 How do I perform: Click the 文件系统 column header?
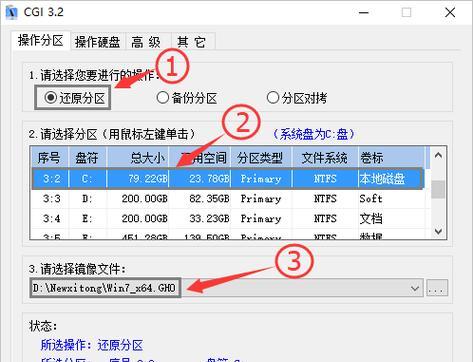(325, 158)
